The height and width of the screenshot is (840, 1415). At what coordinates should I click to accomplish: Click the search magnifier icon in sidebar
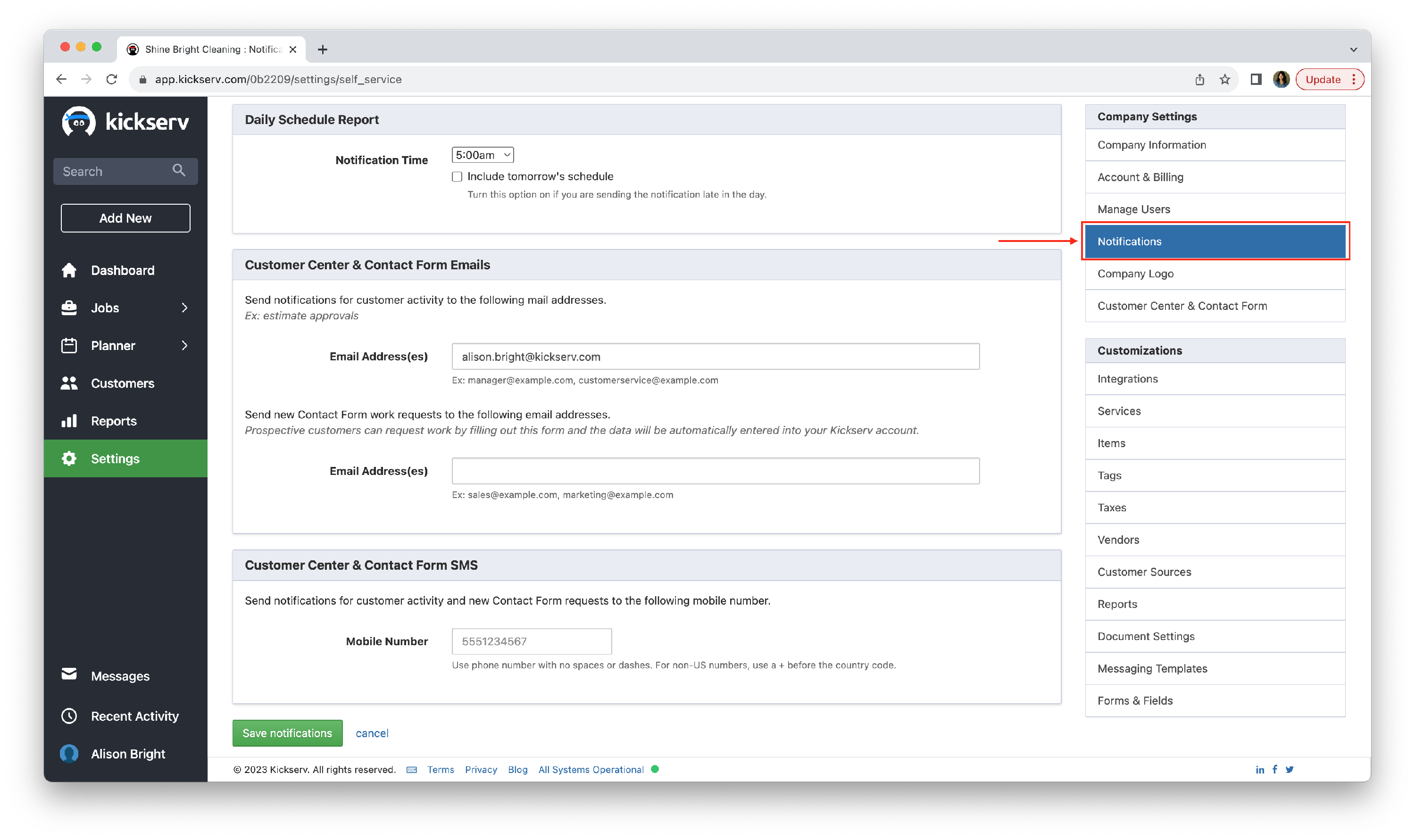(179, 170)
